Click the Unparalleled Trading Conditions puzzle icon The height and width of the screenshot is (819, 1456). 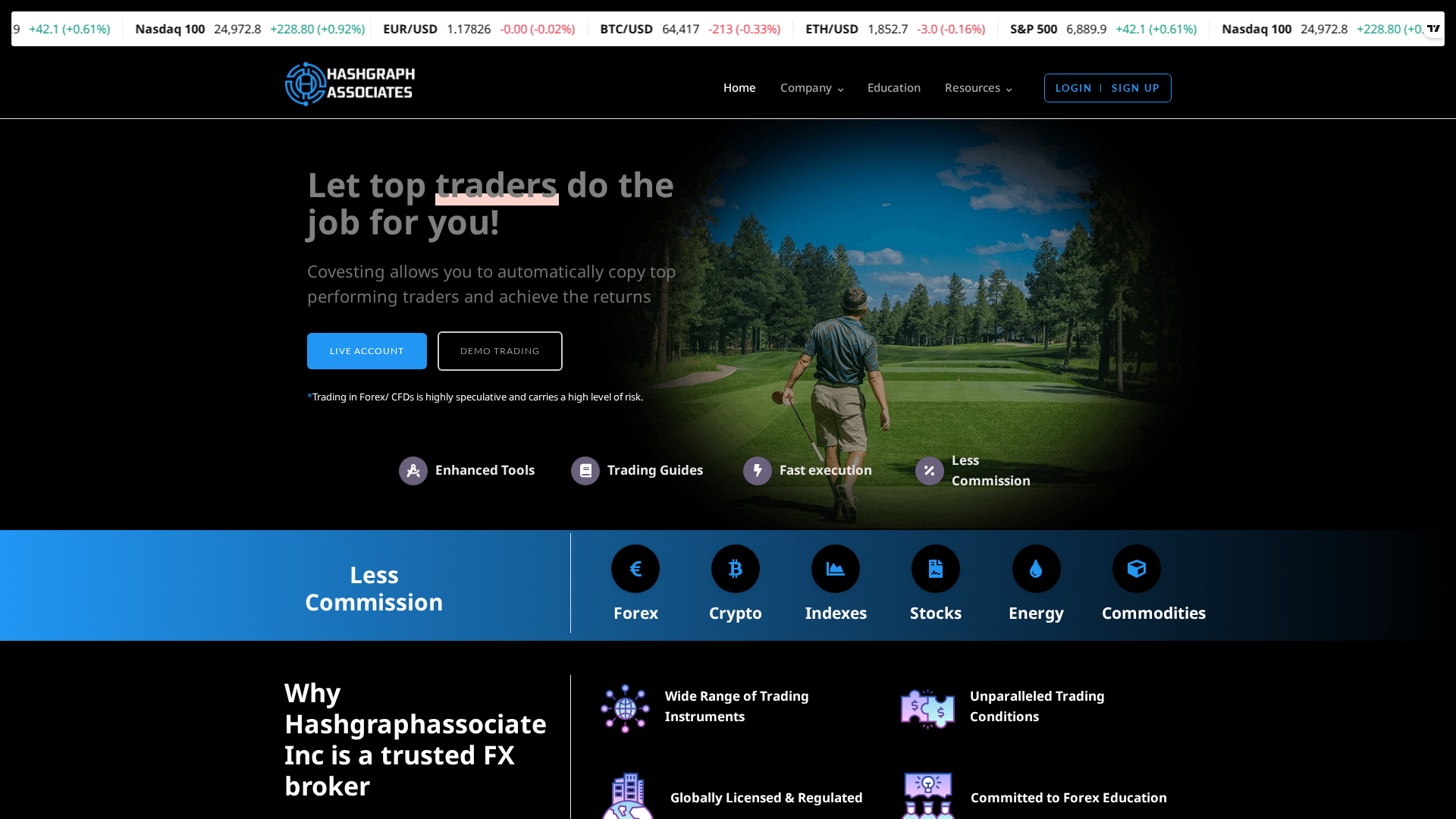(x=927, y=708)
